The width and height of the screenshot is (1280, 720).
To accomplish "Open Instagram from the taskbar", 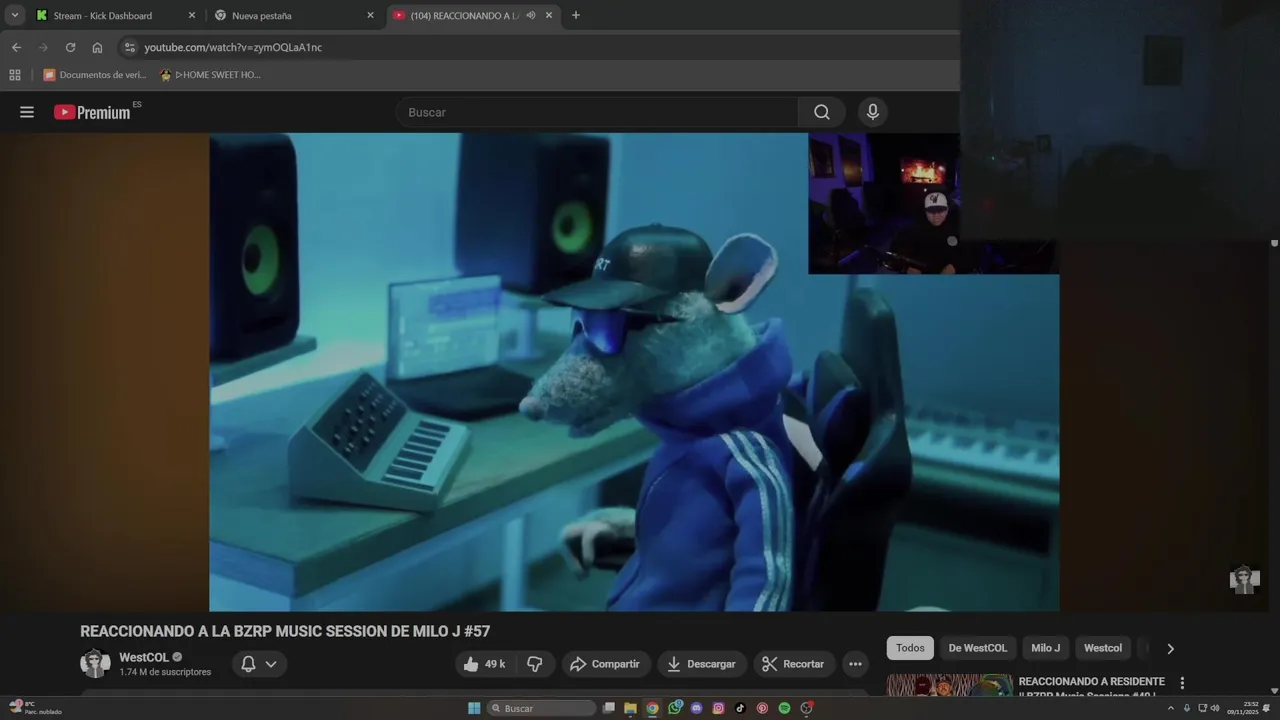I will pyautogui.click(x=718, y=708).
